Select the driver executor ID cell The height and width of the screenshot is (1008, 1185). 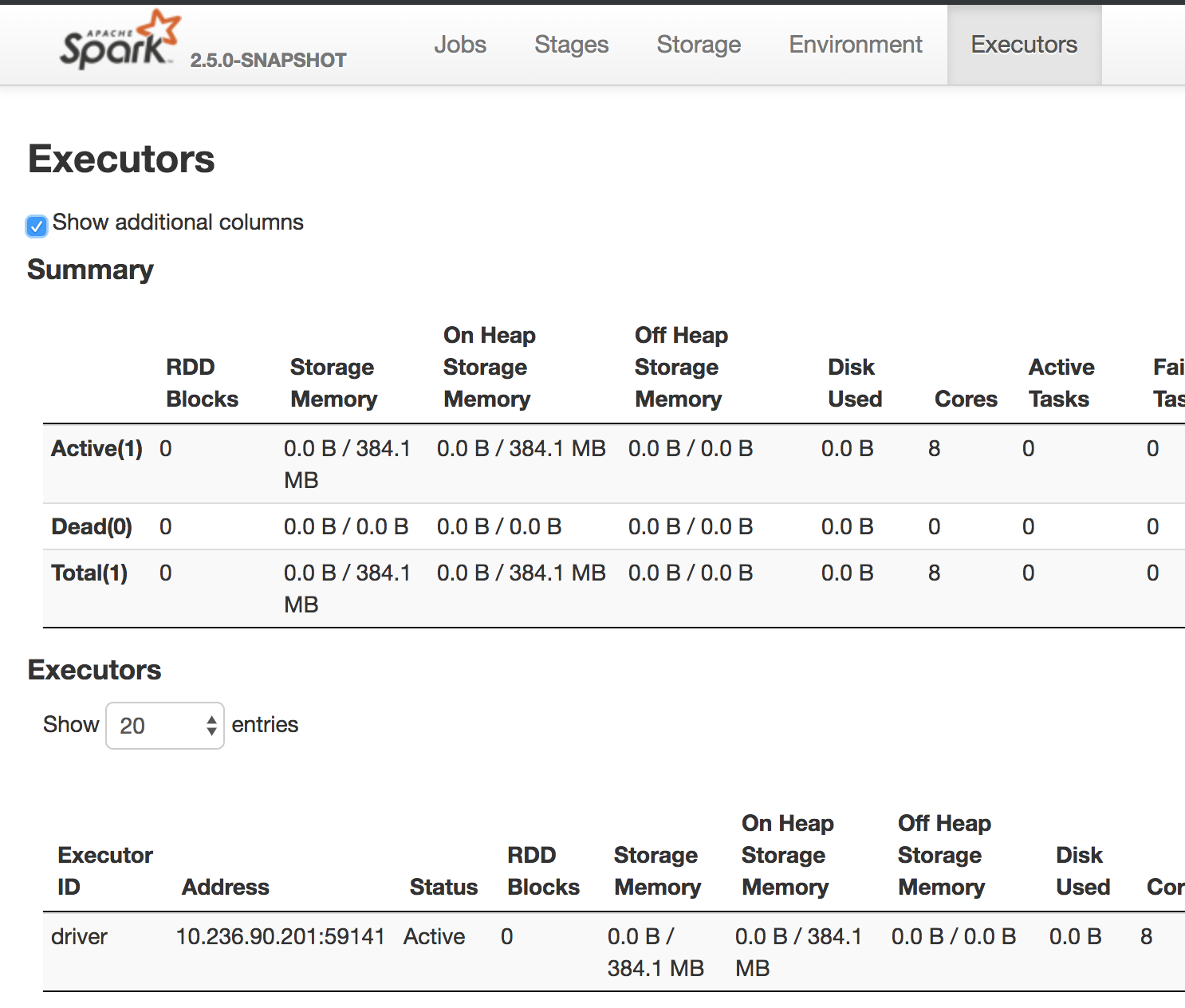click(79, 936)
